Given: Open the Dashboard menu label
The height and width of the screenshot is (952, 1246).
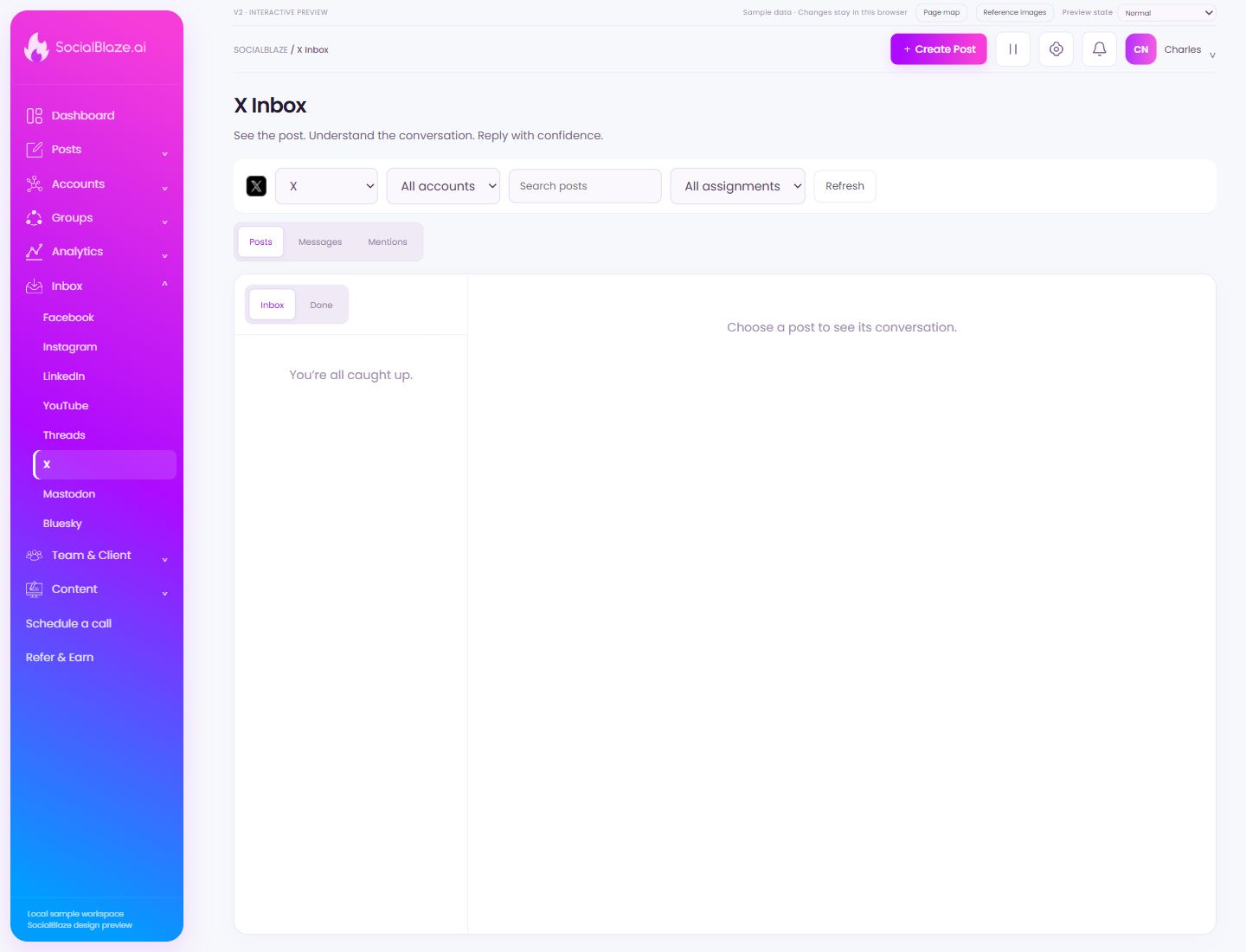Looking at the screenshot, I should point(83,116).
